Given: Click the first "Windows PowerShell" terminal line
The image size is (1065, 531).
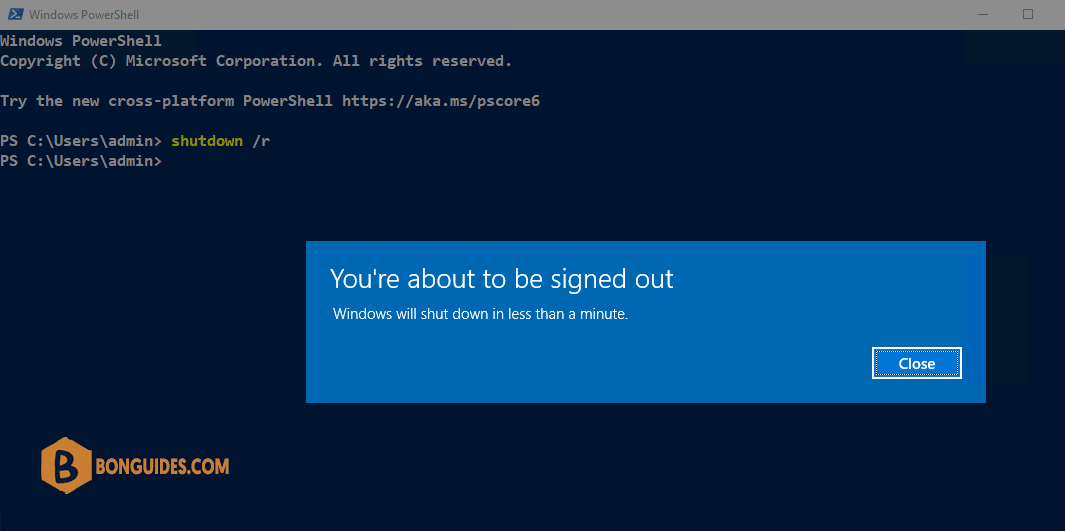Looking at the screenshot, I should [x=81, y=41].
